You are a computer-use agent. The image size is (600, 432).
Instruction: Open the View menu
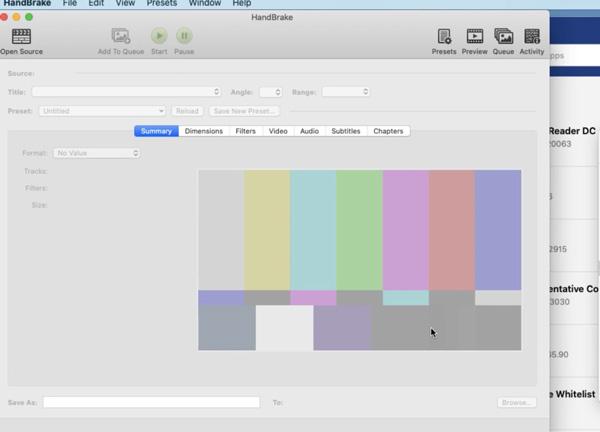pyautogui.click(x=125, y=3)
